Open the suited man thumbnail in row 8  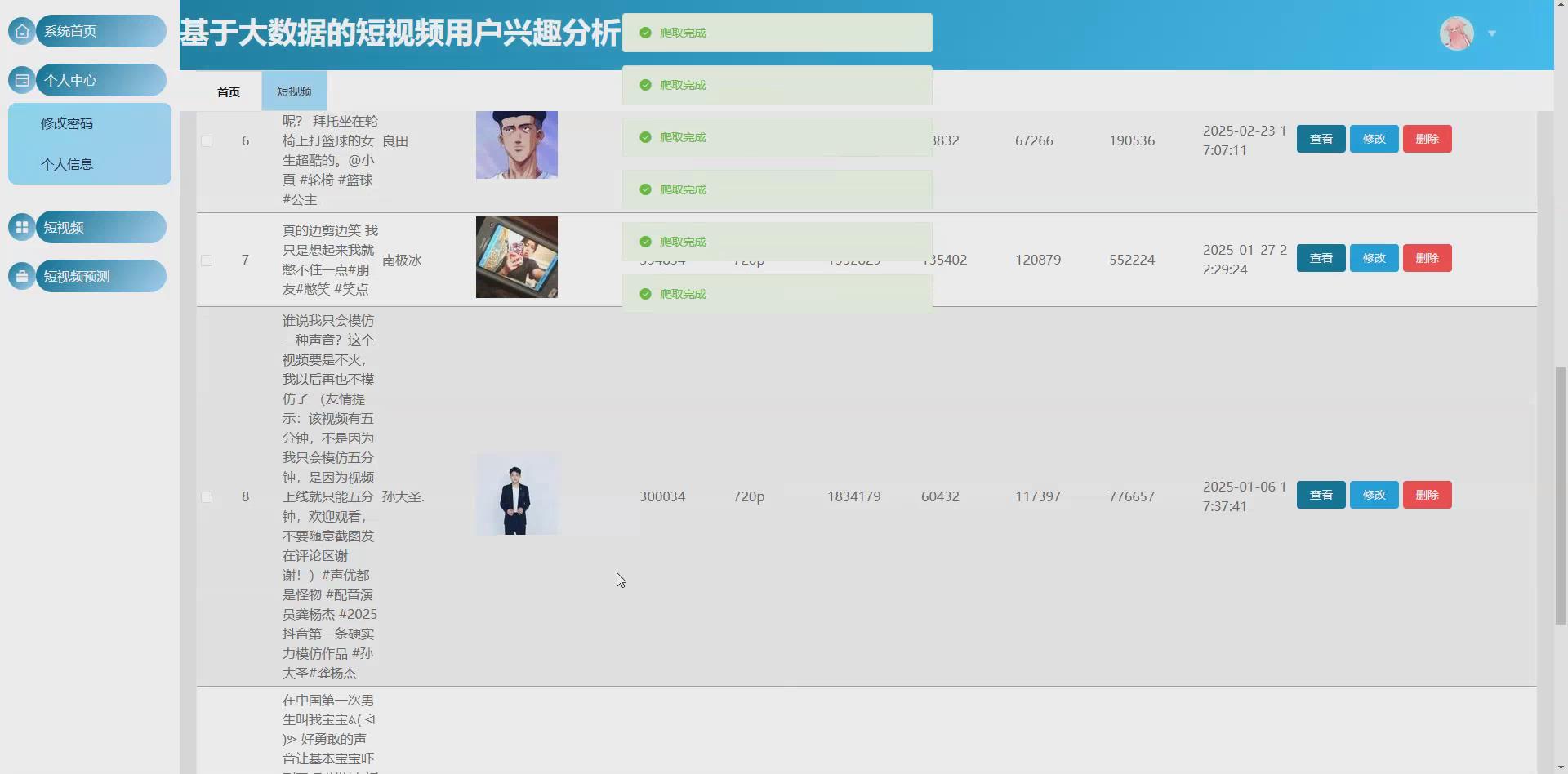(517, 494)
